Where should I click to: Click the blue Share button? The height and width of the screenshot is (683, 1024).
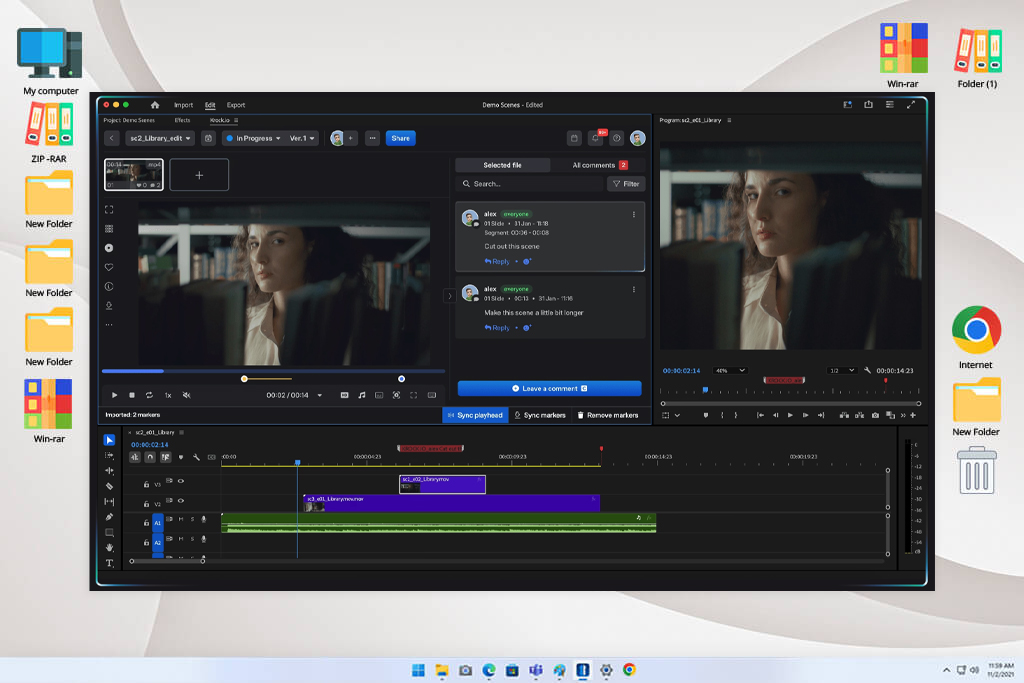click(x=400, y=138)
